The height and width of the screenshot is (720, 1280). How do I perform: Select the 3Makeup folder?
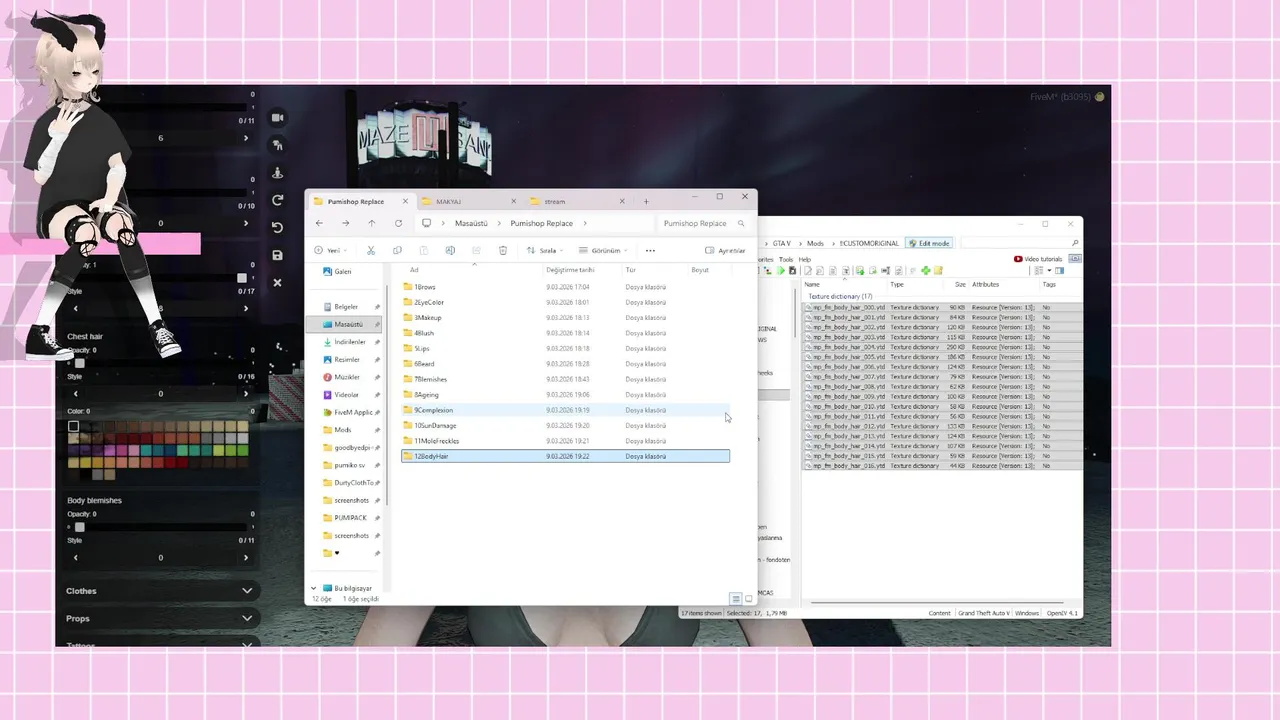[x=565, y=317]
